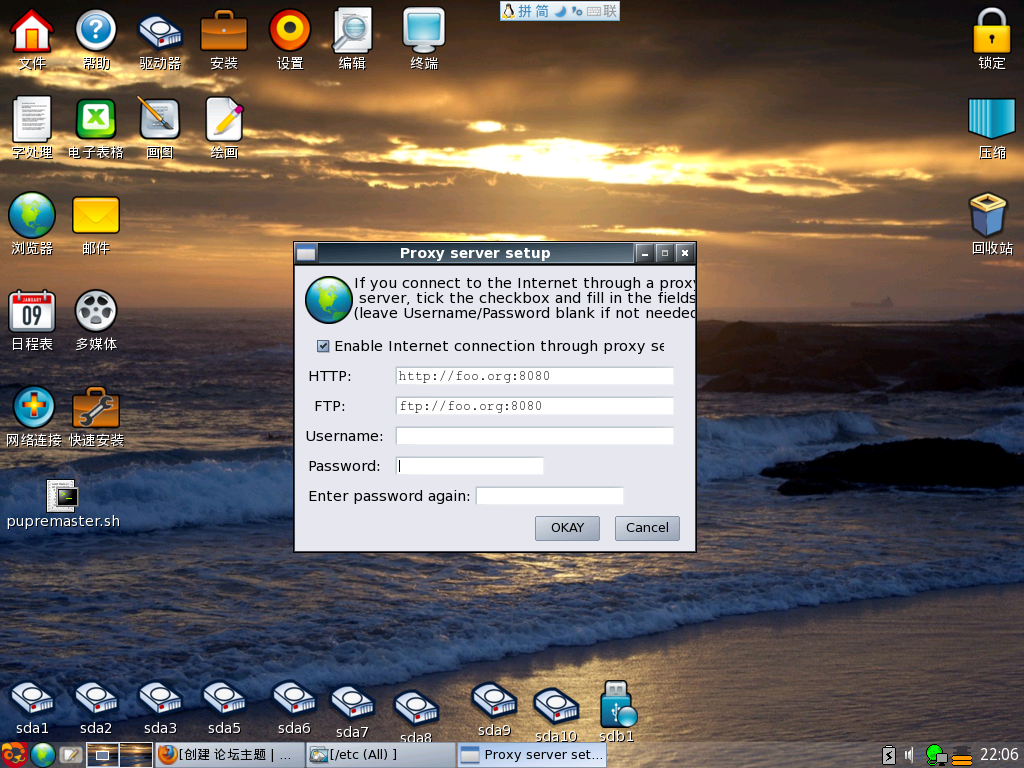The image size is (1024, 768).
Task: Switch to the first virtual desktop thumbnail
Action: click(103, 755)
